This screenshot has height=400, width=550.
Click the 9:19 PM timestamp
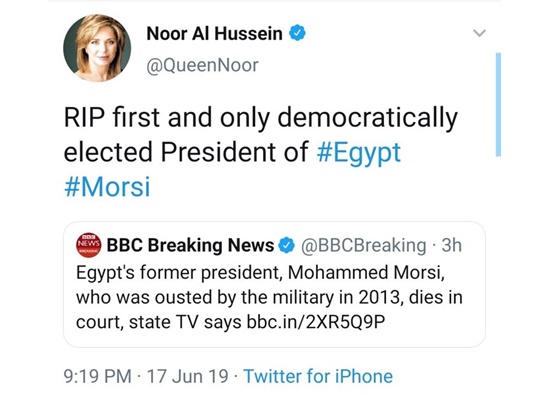[98, 376]
